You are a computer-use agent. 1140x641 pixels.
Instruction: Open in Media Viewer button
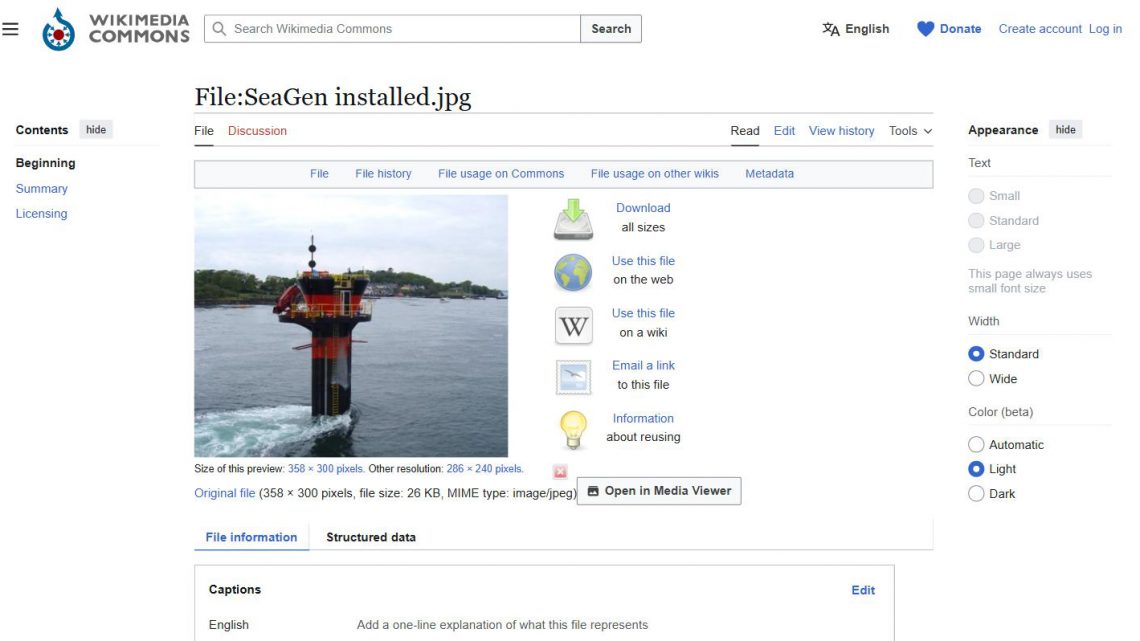[659, 491]
